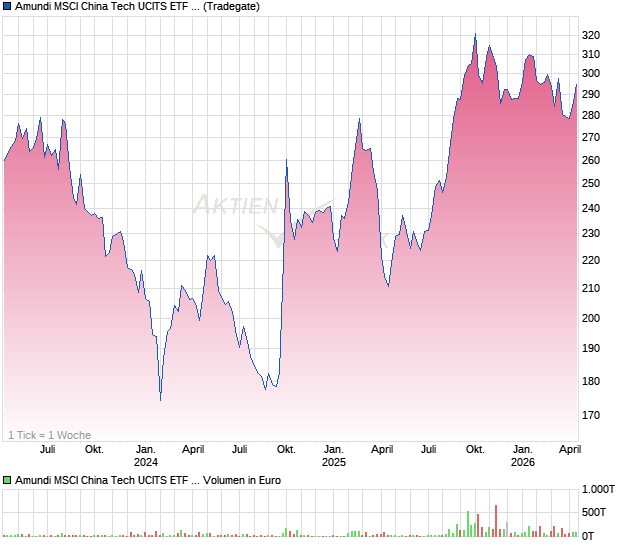Select the 'Jan. 2026' x-axis label
This screenshot has height=546, width=620.
click(522, 456)
